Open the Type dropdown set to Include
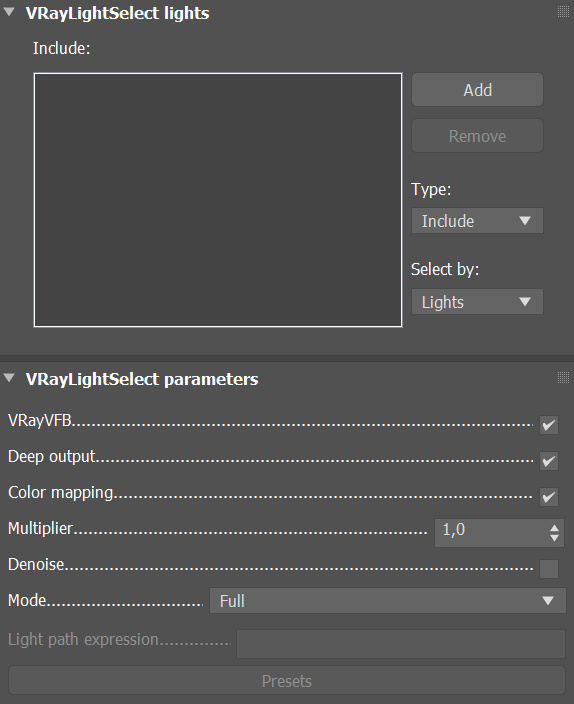The image size is (574, 704). click(x=477, y=220)
